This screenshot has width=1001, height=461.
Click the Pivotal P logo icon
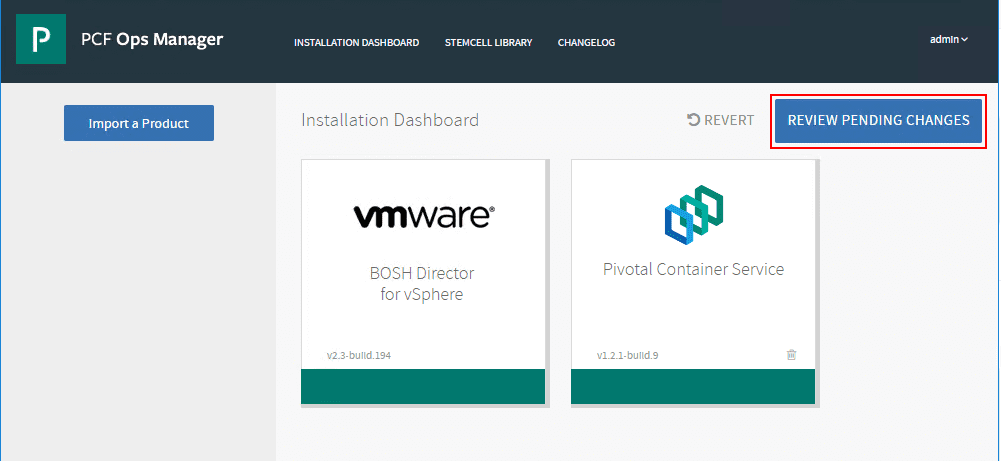(x=41, y=39)
